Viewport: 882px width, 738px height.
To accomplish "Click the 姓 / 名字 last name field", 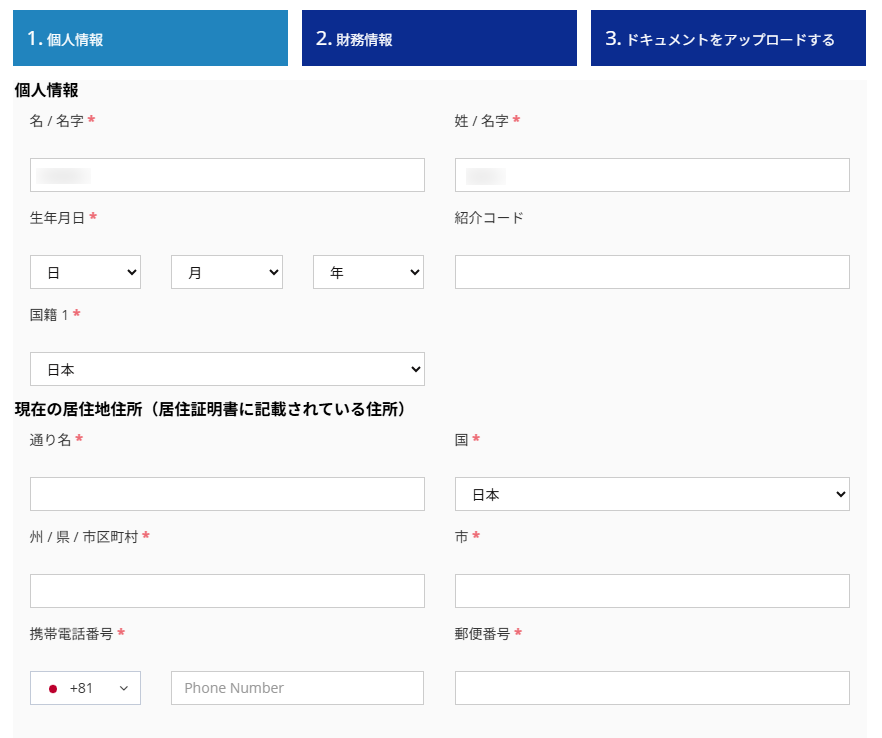I will pyautogui.click(x=652, y=175).
